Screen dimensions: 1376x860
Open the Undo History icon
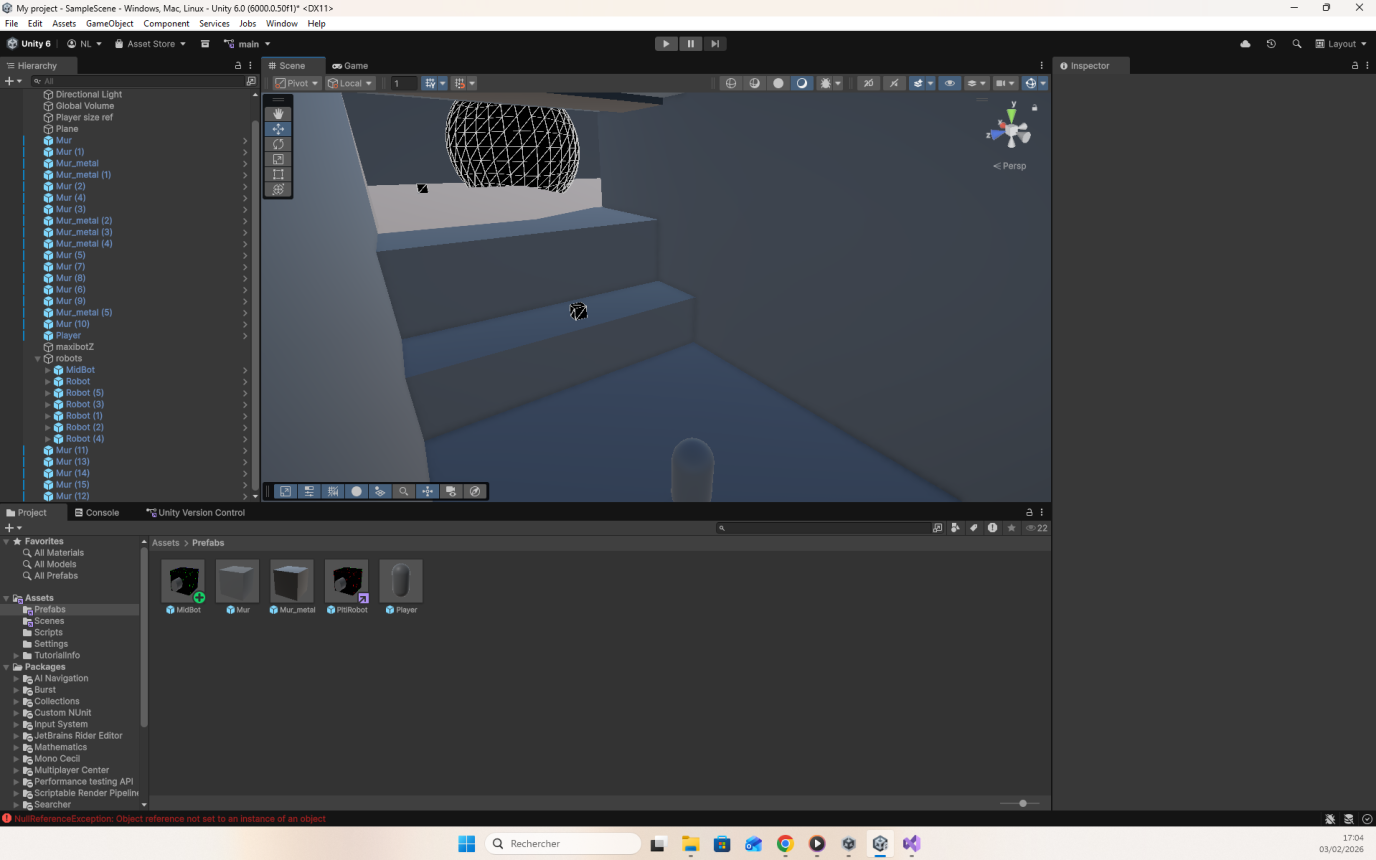point(1271,44)
